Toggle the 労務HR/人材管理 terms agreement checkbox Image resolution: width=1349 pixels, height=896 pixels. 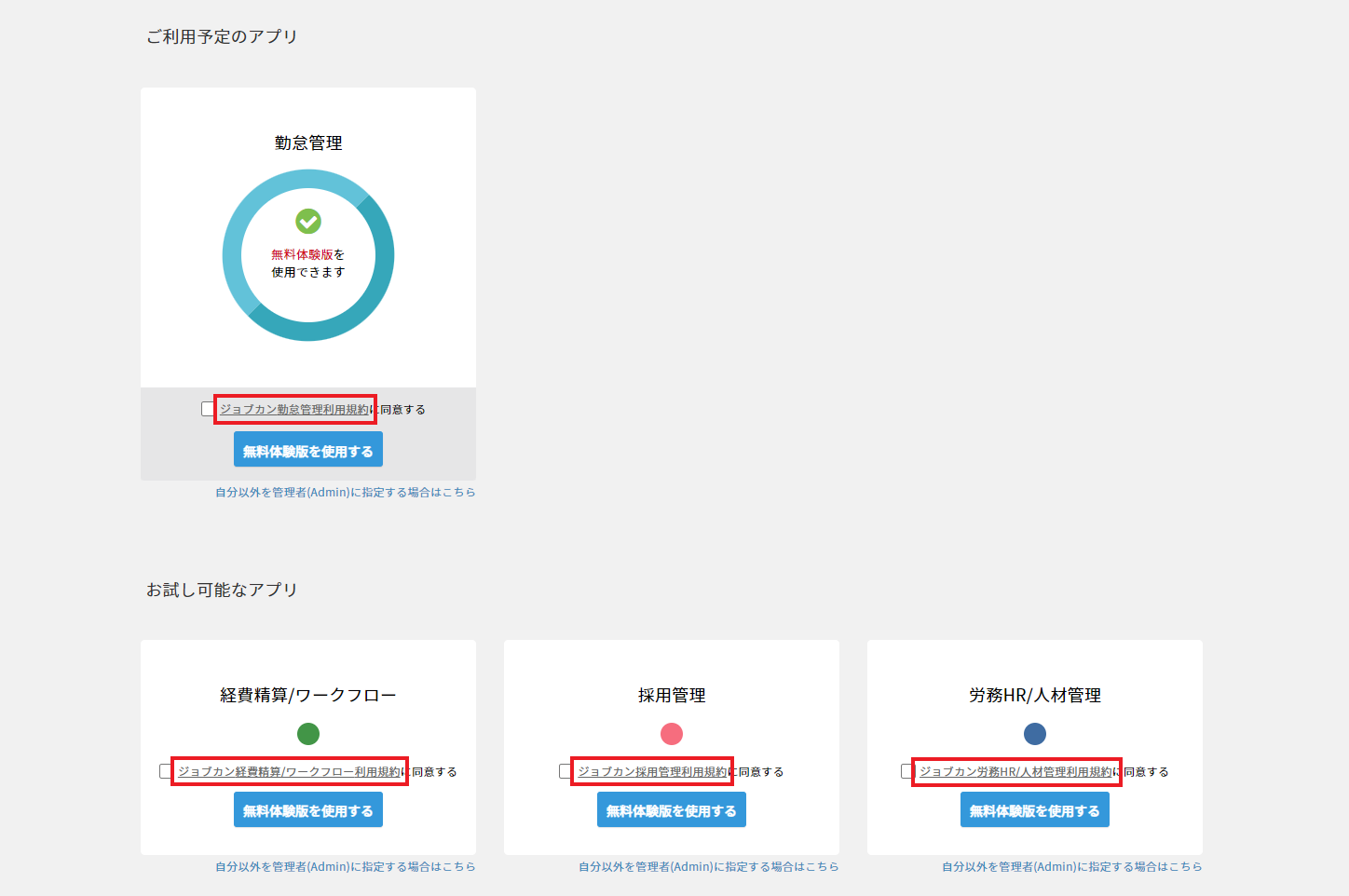[907, 771]
